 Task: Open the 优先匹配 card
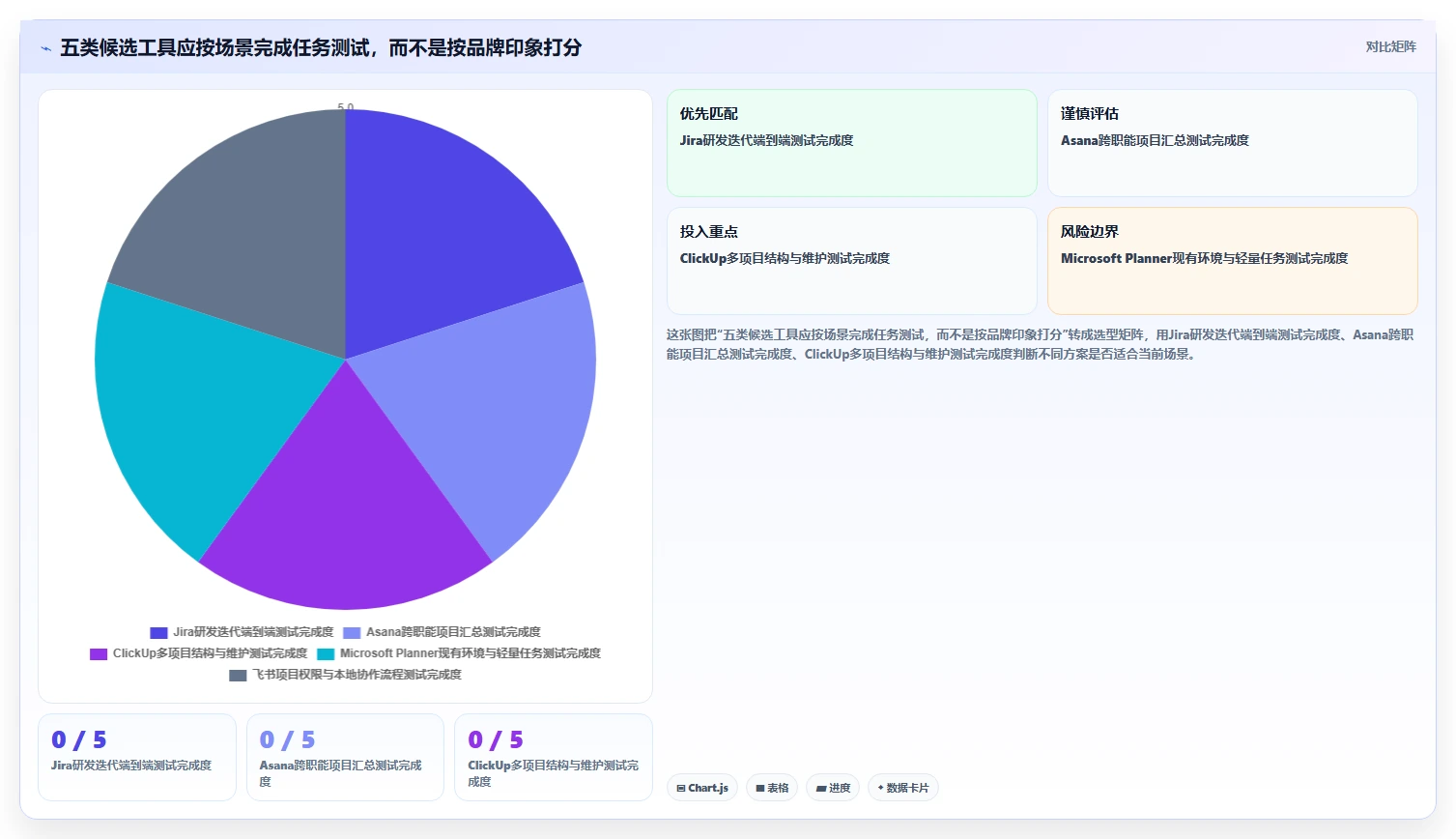851,143
